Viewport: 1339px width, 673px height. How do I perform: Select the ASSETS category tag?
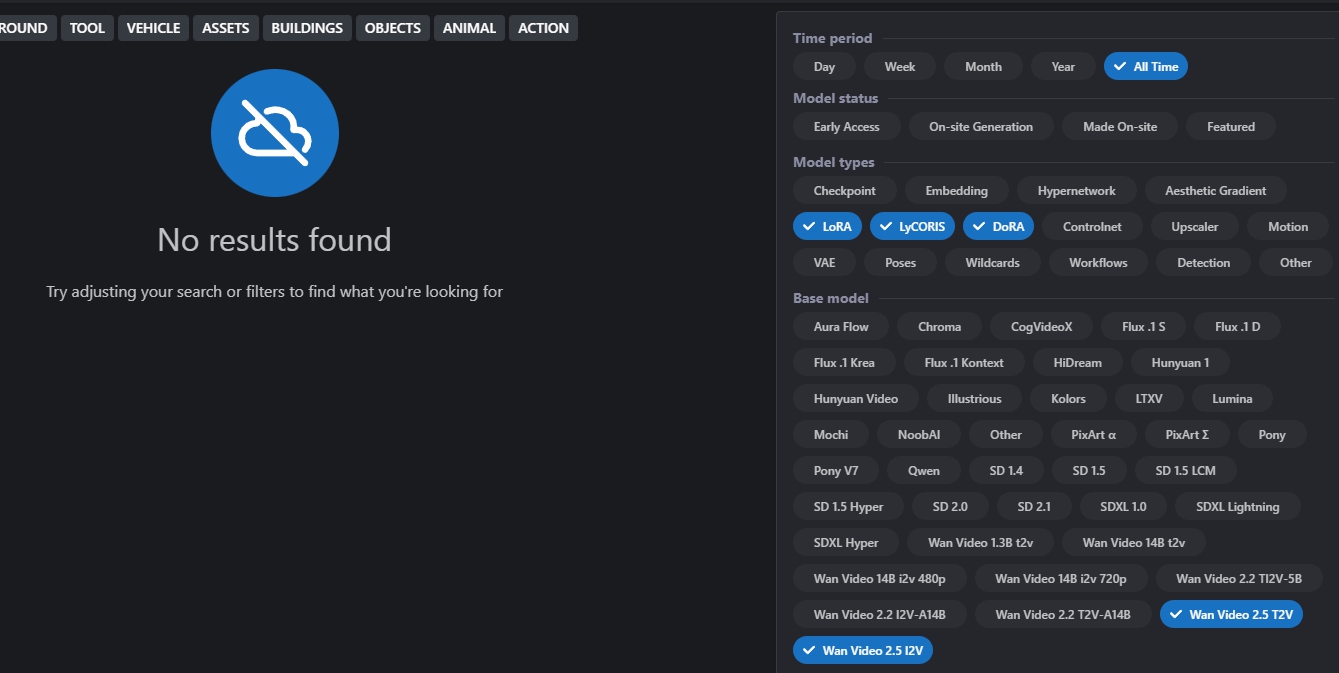[226, 28]
